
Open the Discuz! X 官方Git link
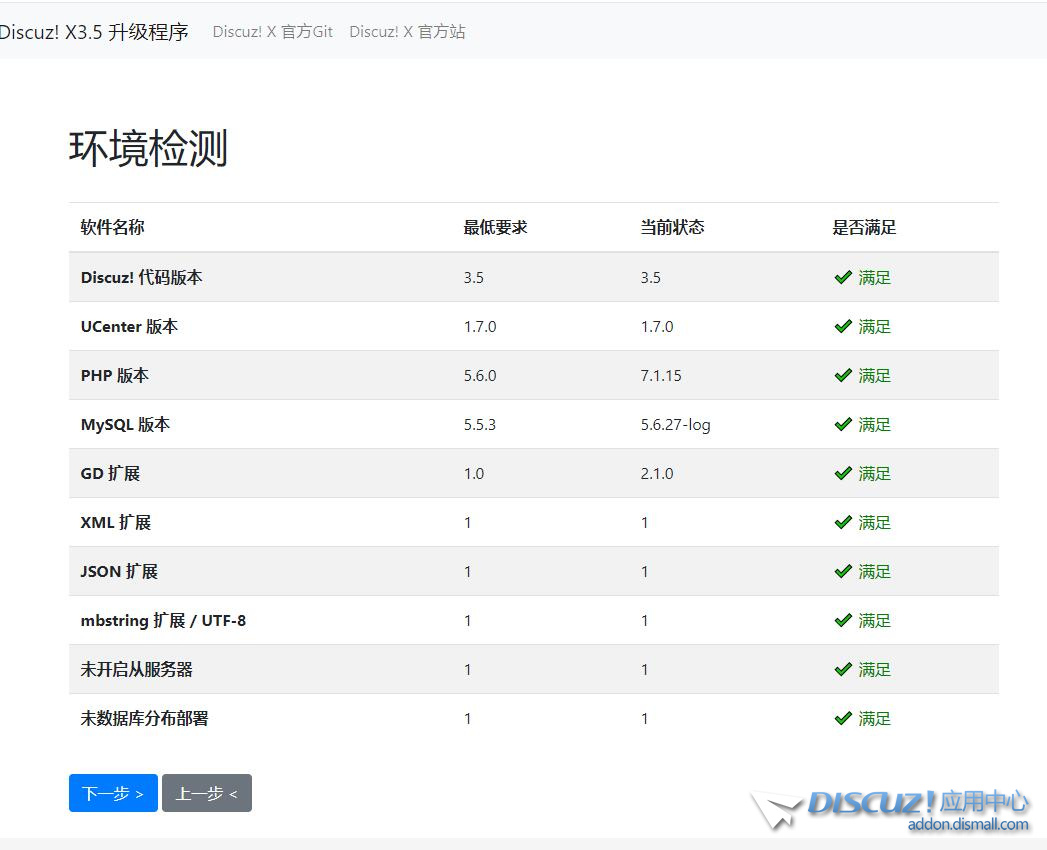point(272,31)
